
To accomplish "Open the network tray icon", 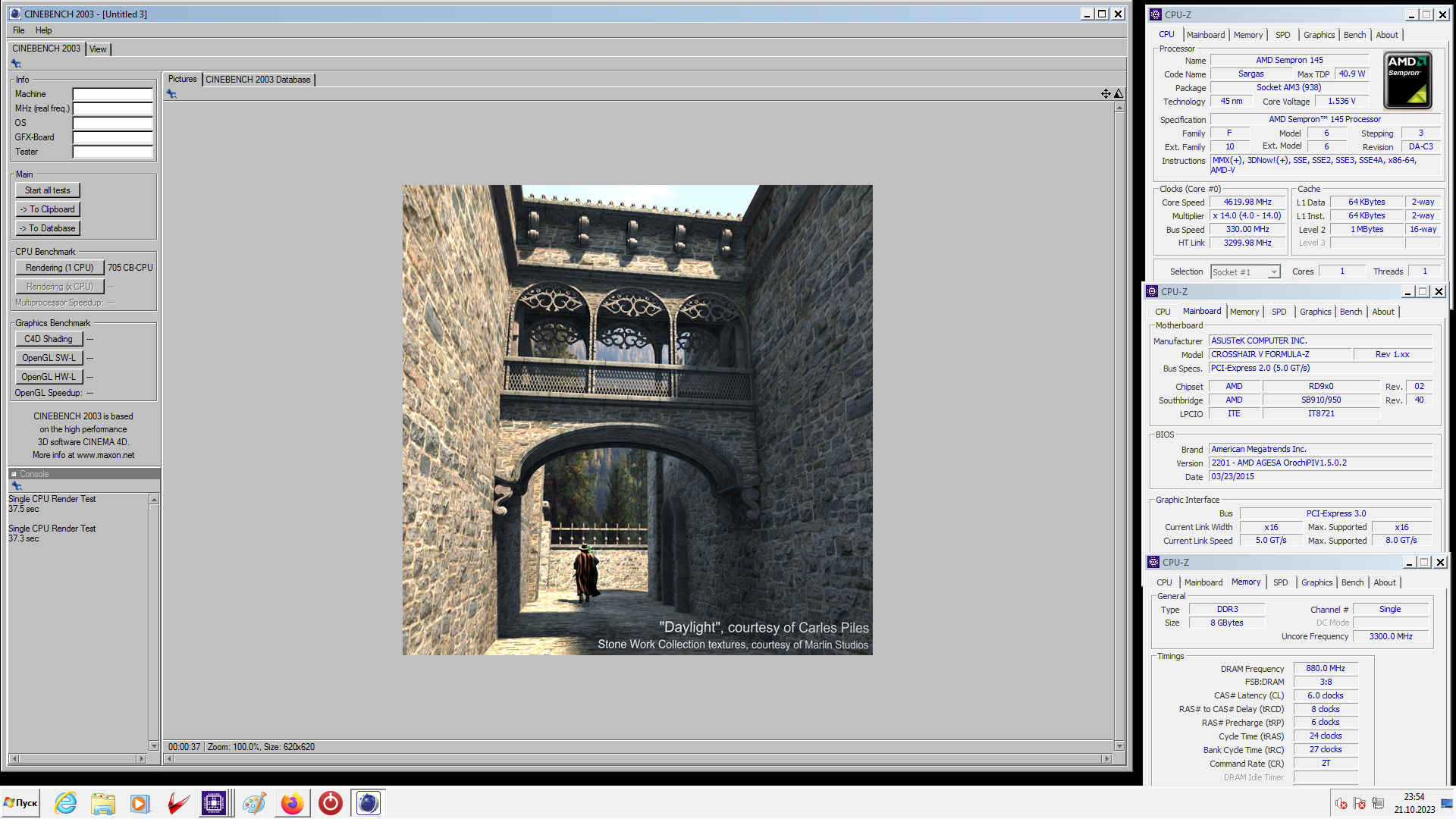I will tap(1378, 804).
